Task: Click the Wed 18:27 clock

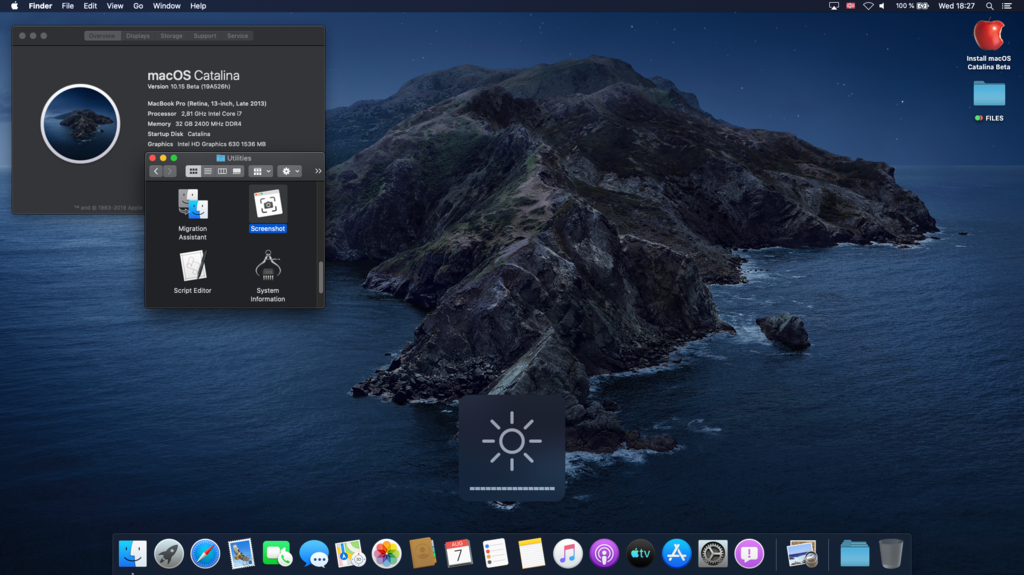Action: pos(956,6)
